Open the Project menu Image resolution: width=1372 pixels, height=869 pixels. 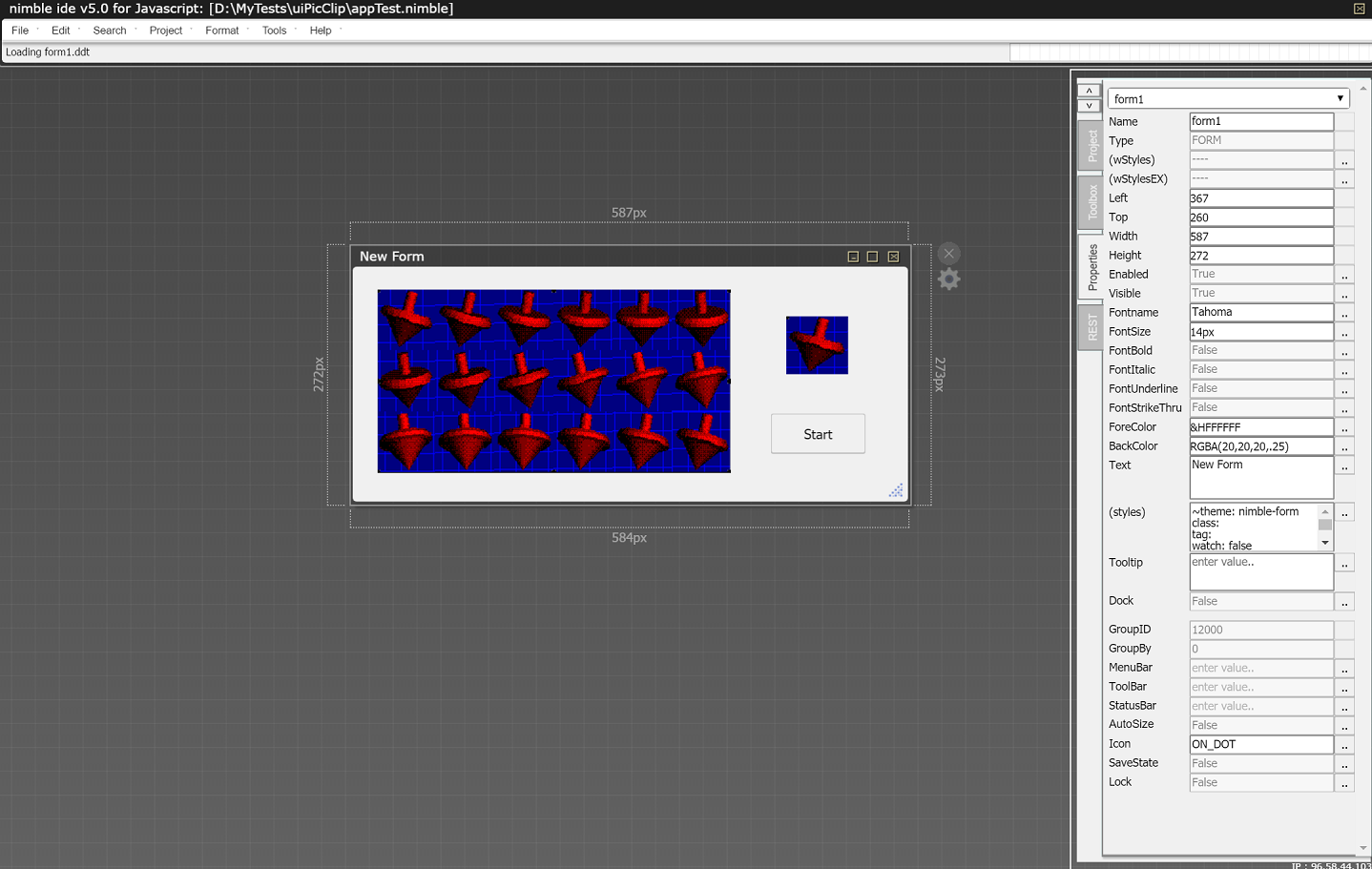coord(166,31)
